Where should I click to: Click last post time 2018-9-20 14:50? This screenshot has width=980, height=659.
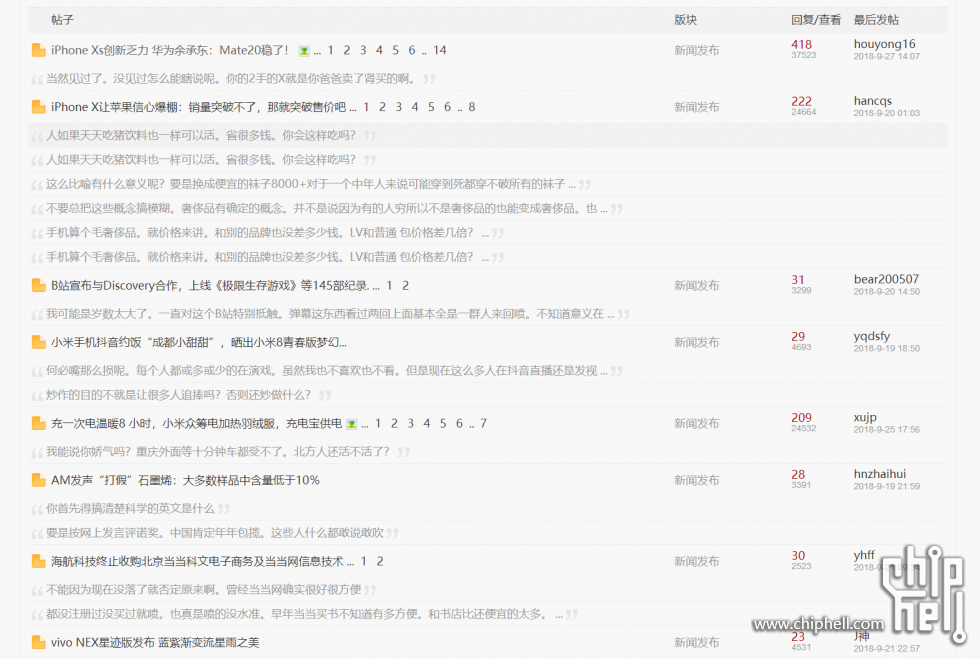[x=886, y=292]
